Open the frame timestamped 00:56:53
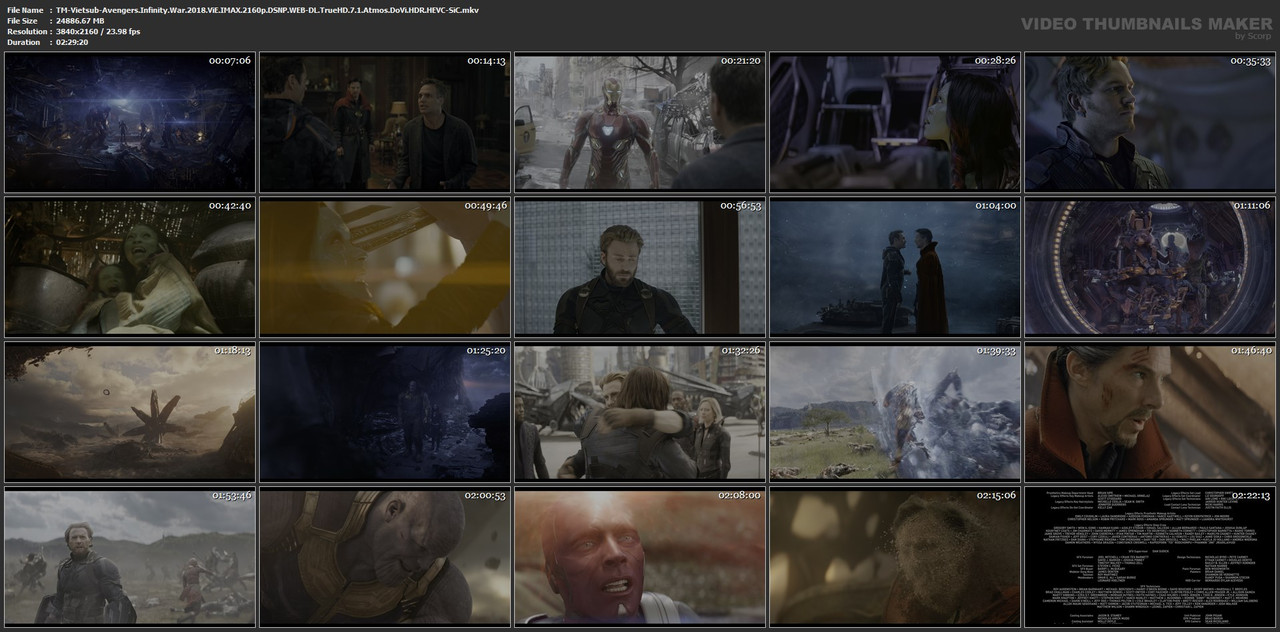This screenshot has height=632, width=1280. pos(640,267)
